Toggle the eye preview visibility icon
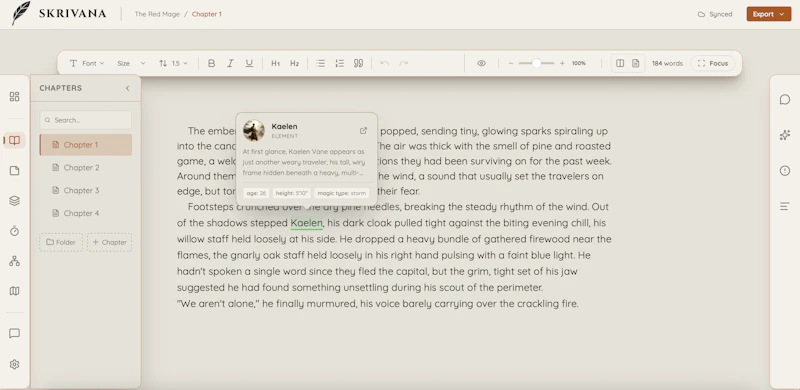This screenshot has width=800, height=390. point(481,63)
